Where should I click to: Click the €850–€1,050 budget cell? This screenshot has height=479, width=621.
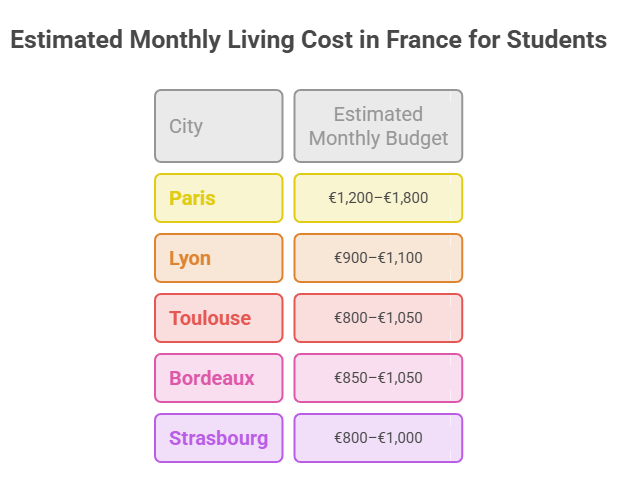click(x=378, y=378)
